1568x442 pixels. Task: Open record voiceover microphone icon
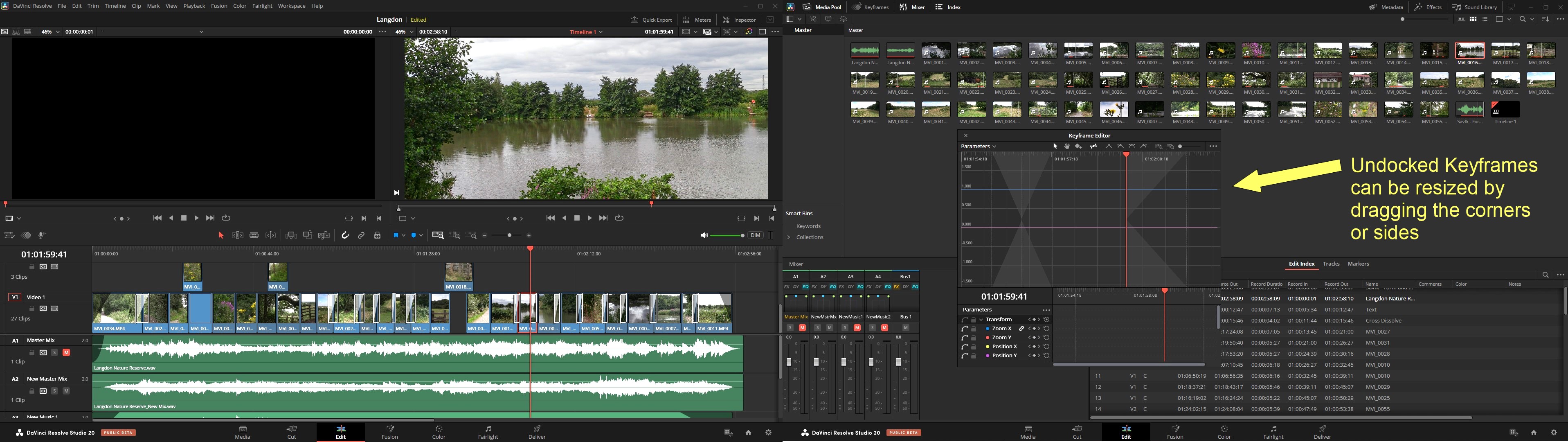43,236
